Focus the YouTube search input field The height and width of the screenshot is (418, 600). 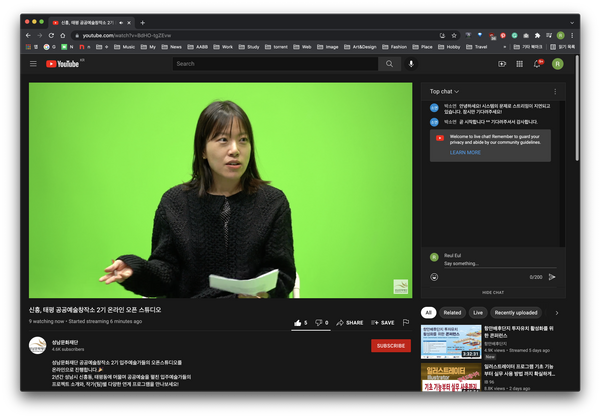pos(275,64)
